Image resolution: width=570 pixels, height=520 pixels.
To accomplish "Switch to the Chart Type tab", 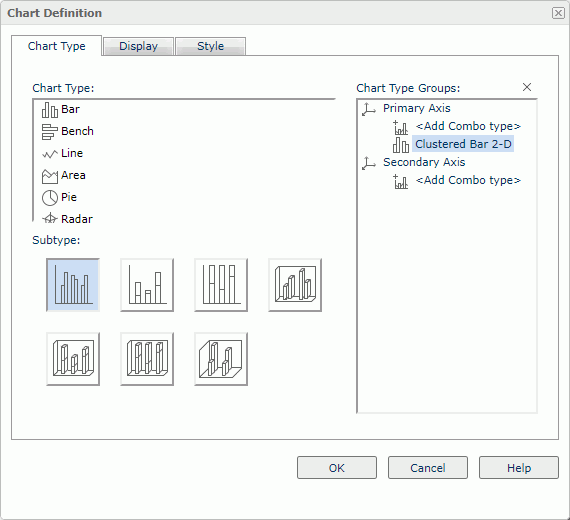I will [x=57, y=46].
